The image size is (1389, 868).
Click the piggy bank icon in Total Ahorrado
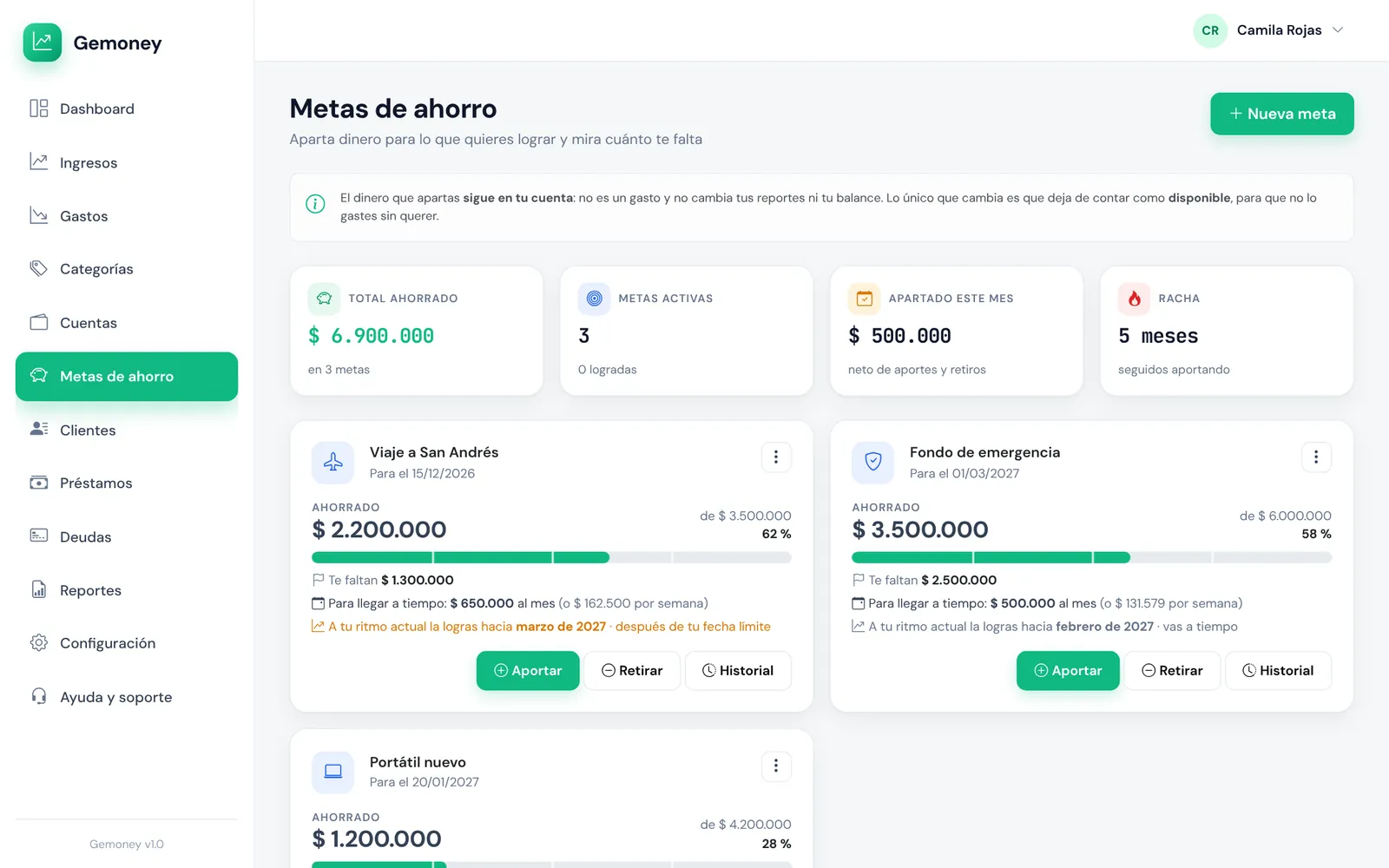[x=324, y=299]
